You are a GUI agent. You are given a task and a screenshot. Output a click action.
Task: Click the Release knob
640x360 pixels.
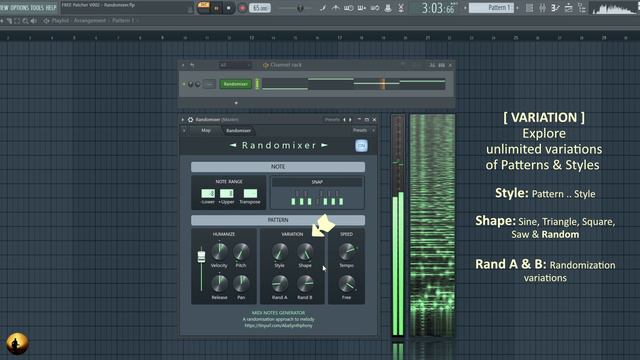click(219, 283)
